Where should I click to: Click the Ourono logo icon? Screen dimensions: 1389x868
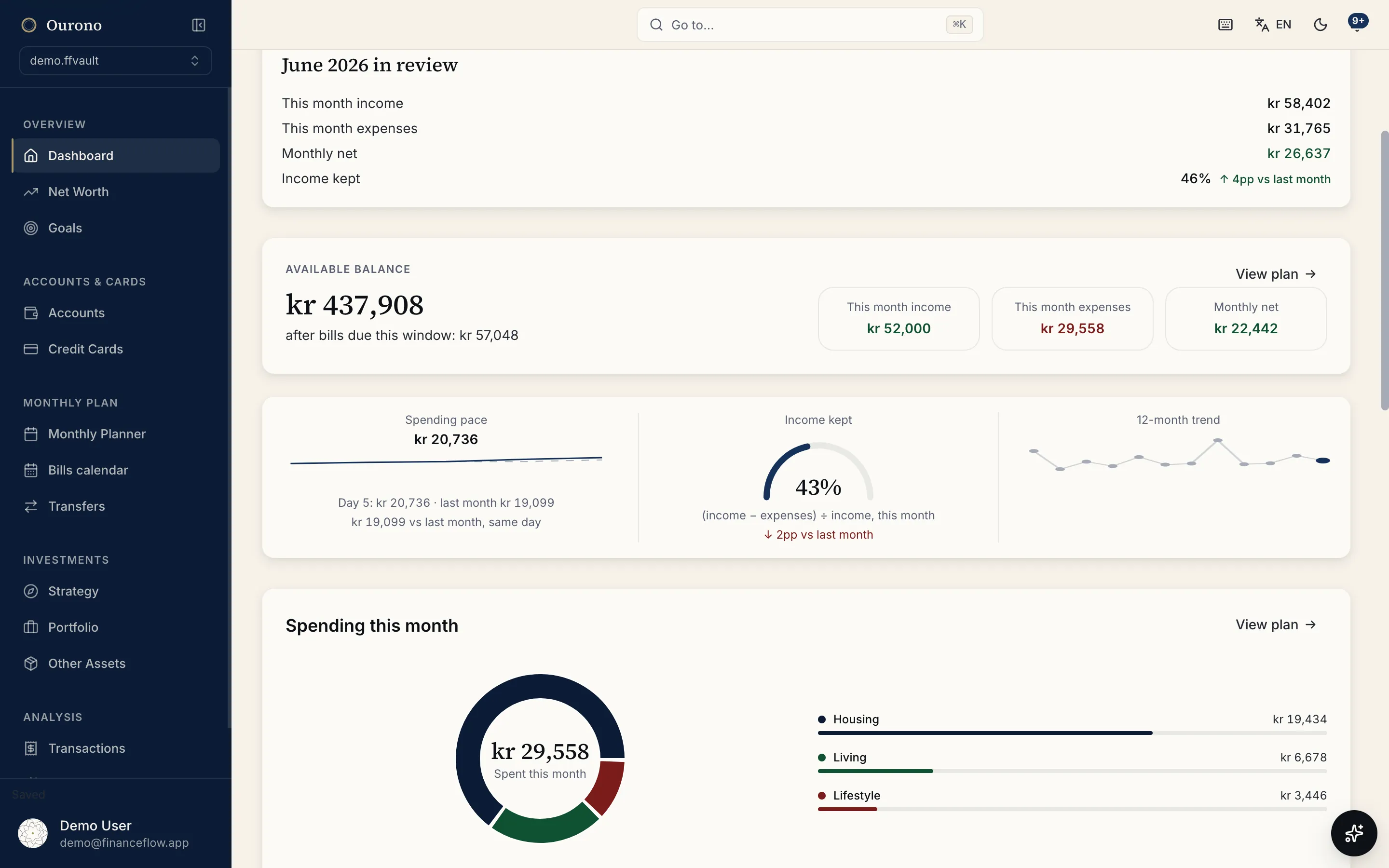coord(29,25)
